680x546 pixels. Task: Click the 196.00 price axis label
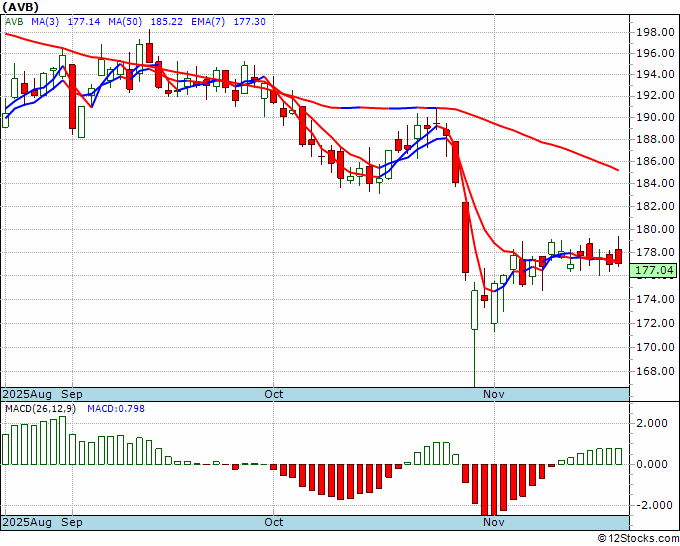click(x=655, y=53)
